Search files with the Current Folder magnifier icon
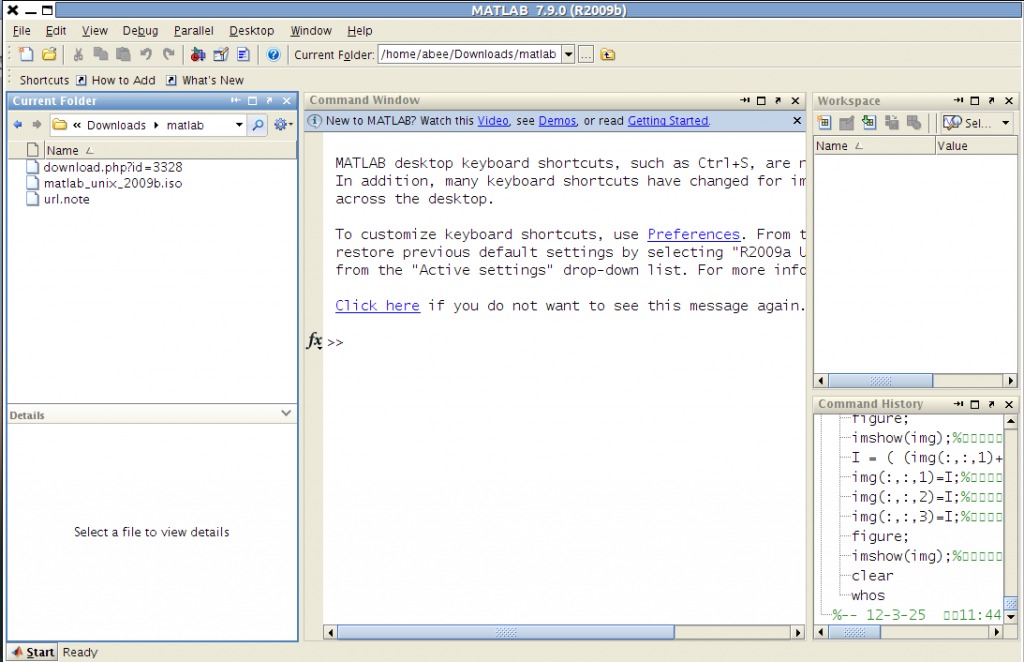The width and height of the screenshot is (1024, 662). 259,125
